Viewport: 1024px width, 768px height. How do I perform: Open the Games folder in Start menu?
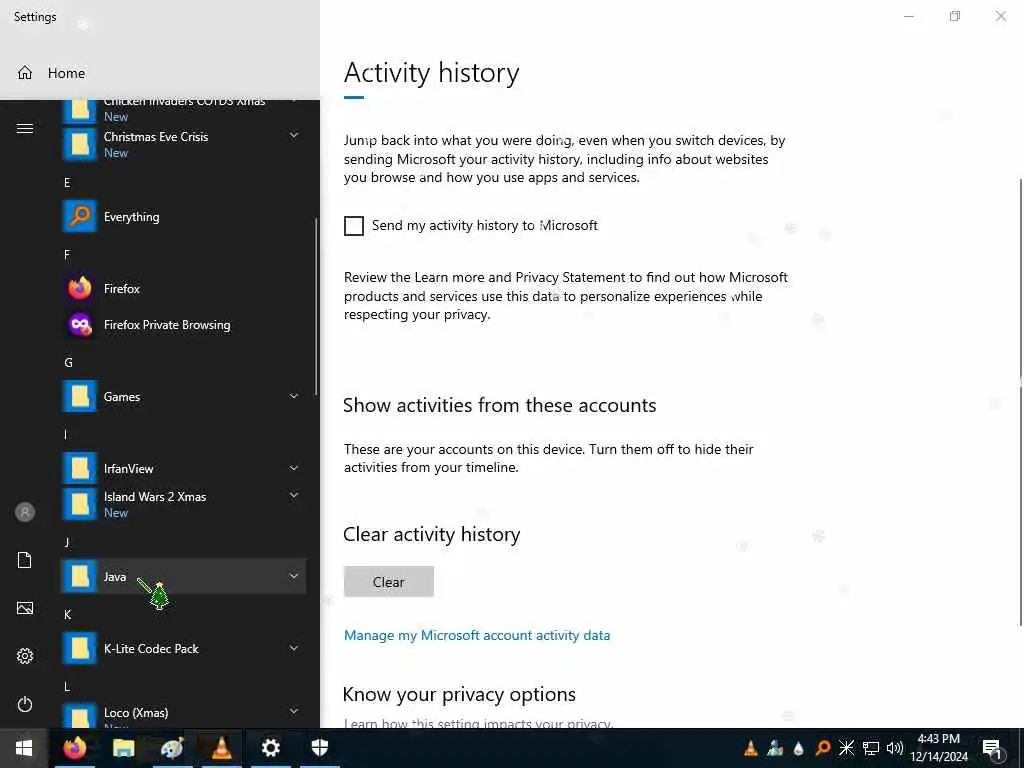pyautogui.click(x=183, y=396)
